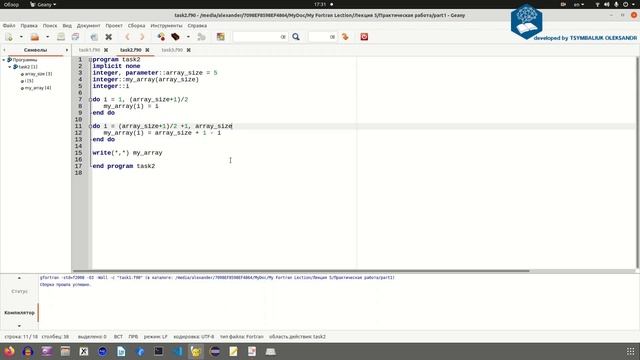Click the 'Сборка прошла успешно' compiler message
This screenshot has width=640, height=360.
tap(66, 284)
